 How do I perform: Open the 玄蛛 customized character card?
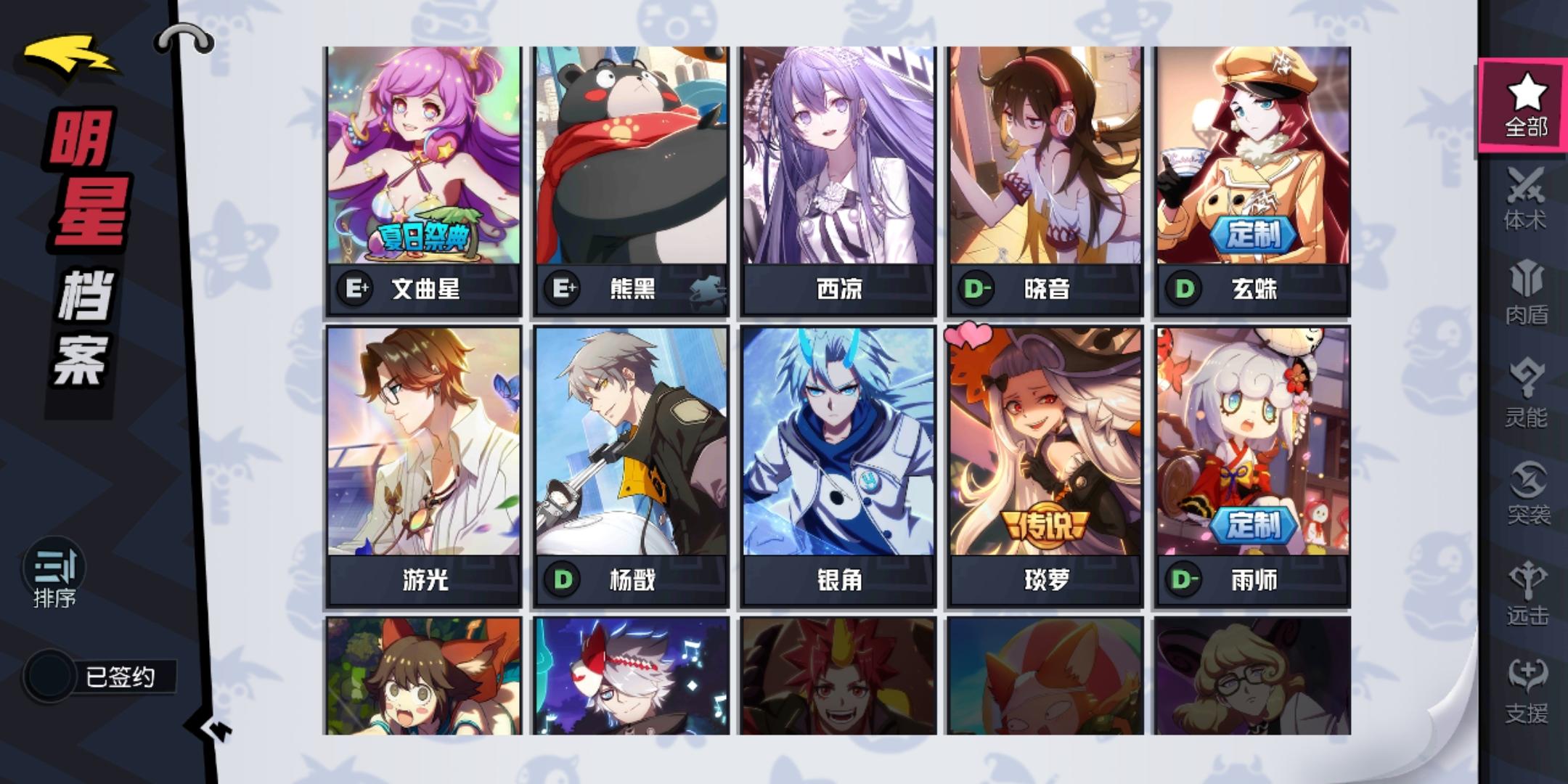1253,181
